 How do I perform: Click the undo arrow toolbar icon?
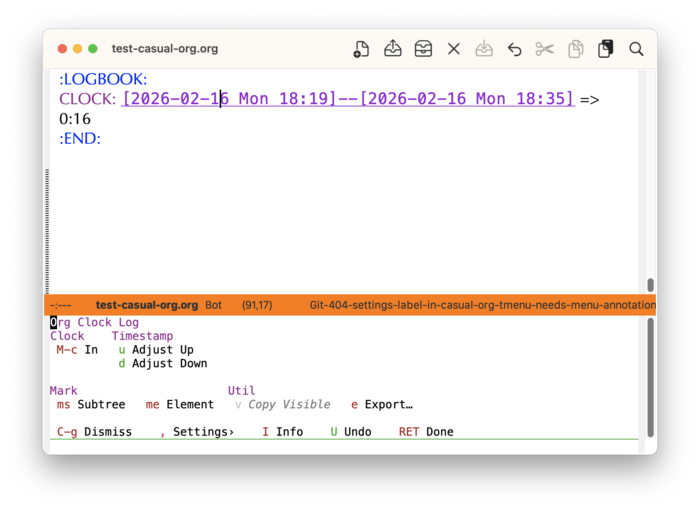tap(514, 49)
